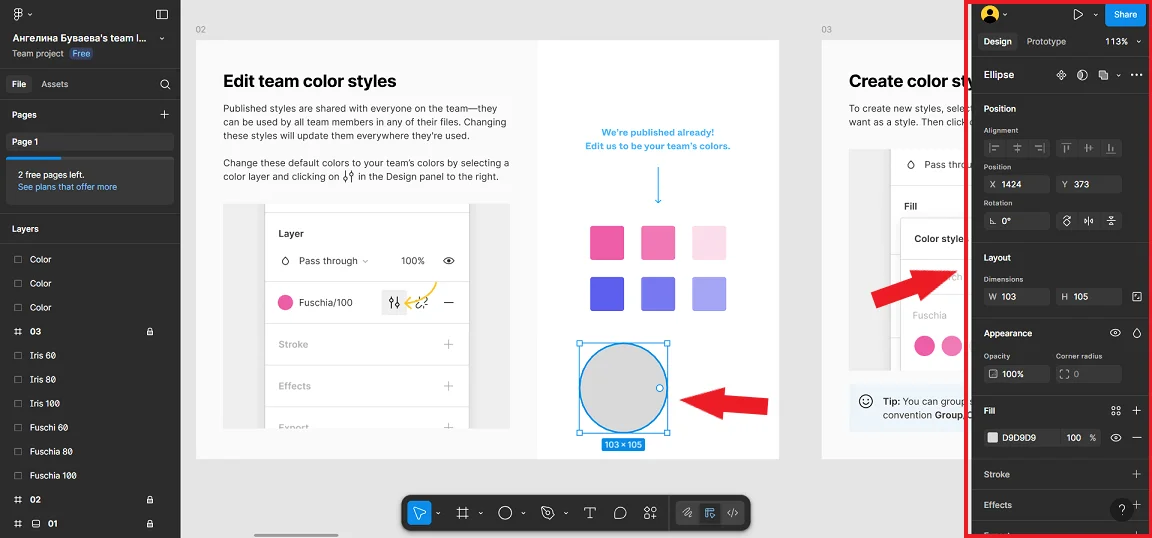Expand boolean operations dropdown chevron
This screenshot has height=538, width=1152.
point(1118,75)
